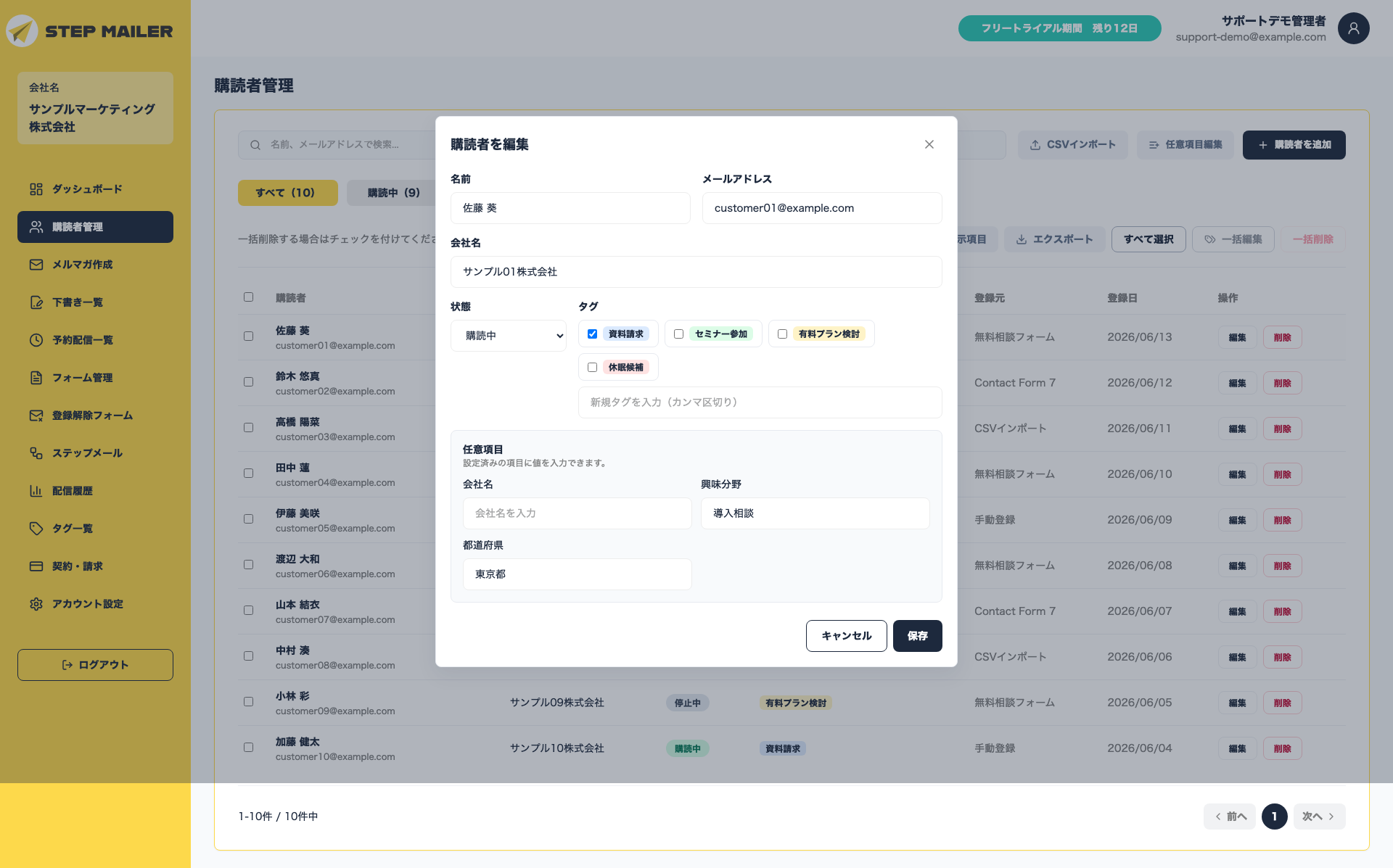This screenshot has width=1393, height=868.
Task: Click the 停止中 status badge
Action: click(688, 703)
